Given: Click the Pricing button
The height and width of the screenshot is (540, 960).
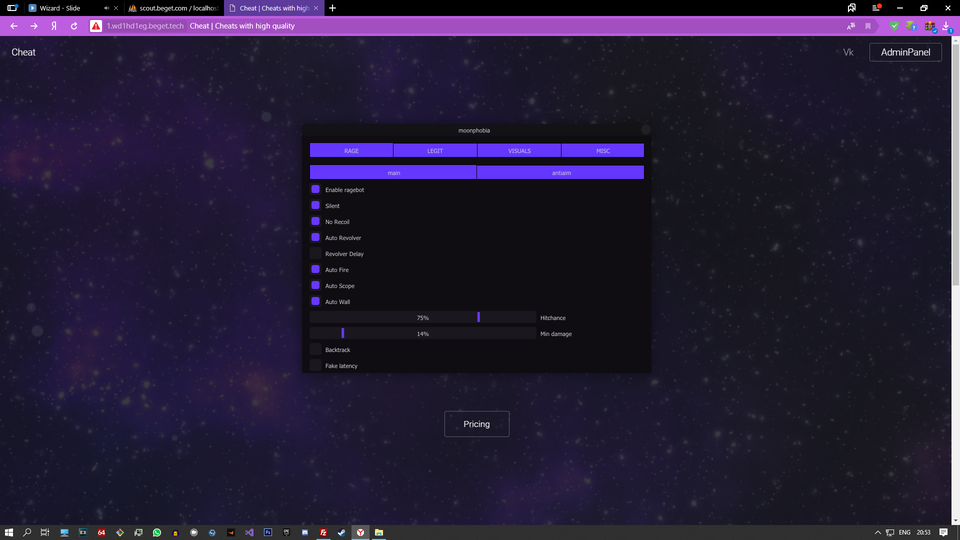Looking at the screenshot, I should pos(477,424).
